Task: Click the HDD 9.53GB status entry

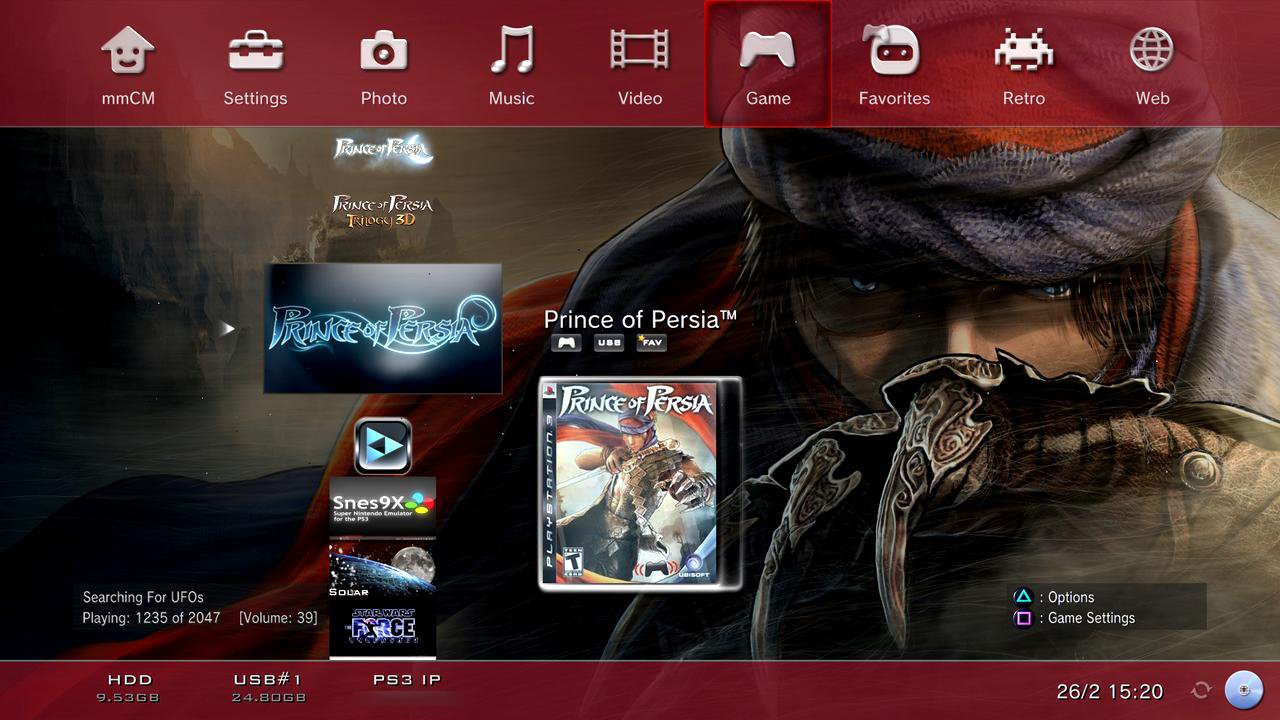Action: coord(128,688)
